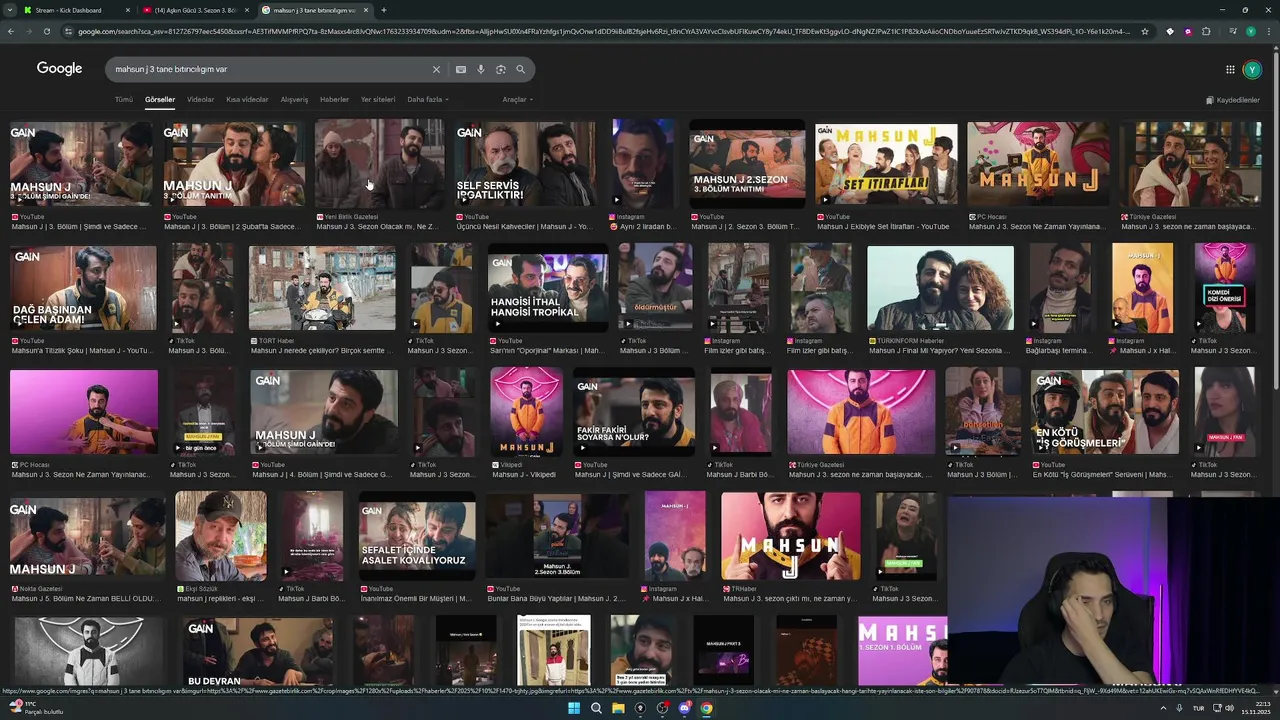Search by image with the Lens icon
1280x720 pixels.
[x=501, y=70]
